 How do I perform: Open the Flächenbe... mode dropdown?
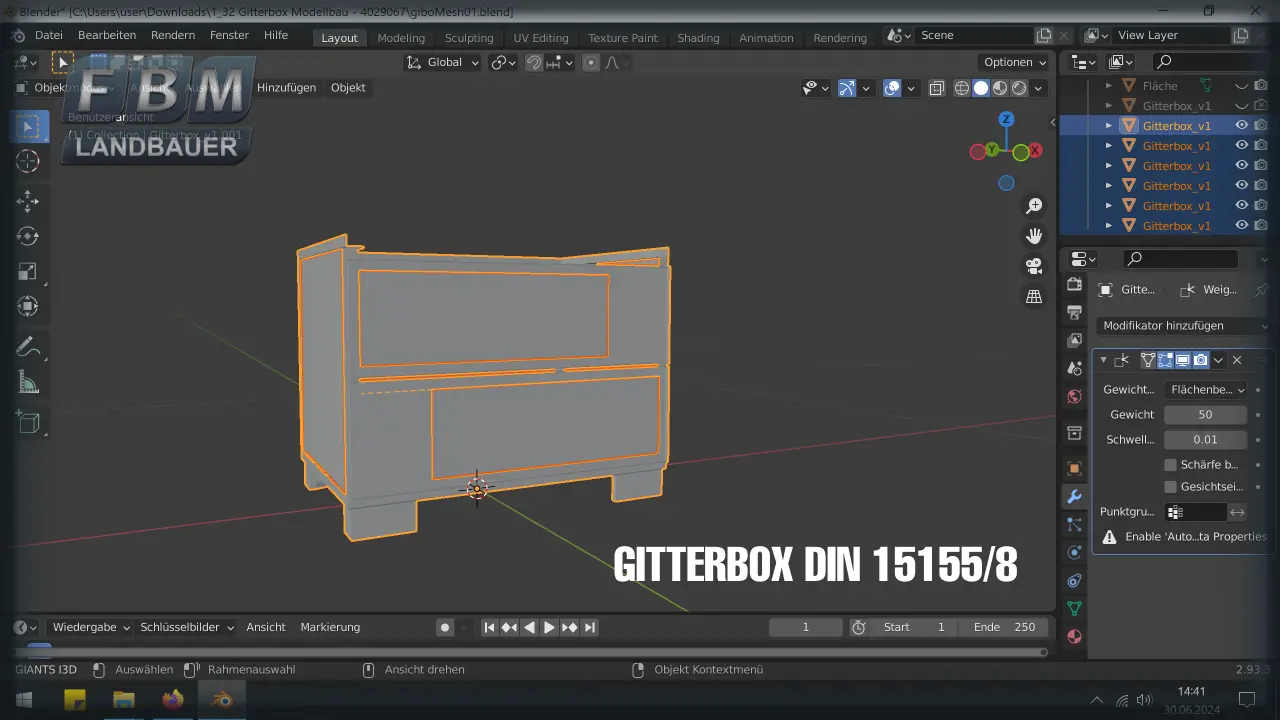pos(1206,390)
